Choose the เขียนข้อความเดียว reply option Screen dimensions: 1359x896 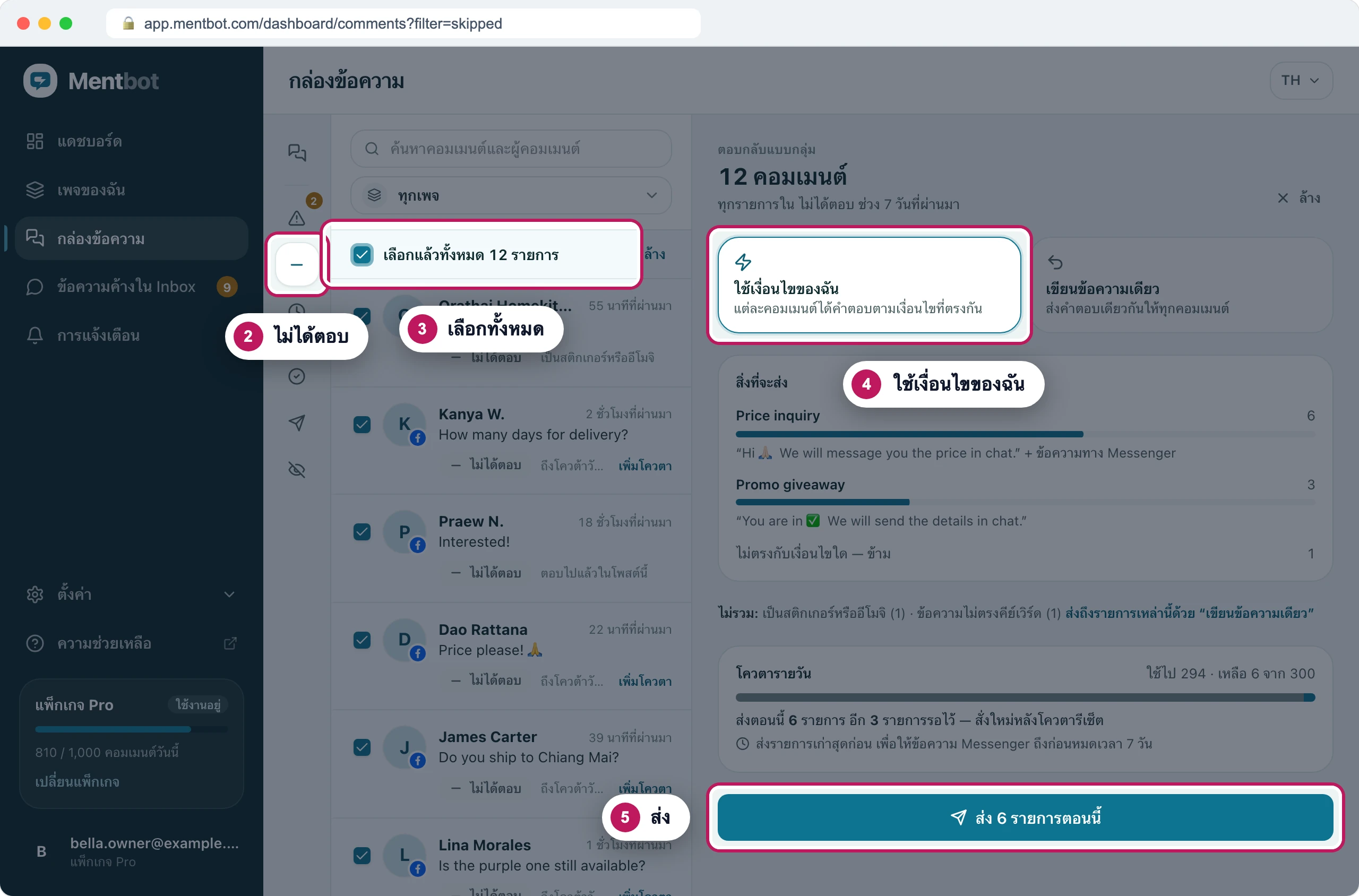[1182, 285]
